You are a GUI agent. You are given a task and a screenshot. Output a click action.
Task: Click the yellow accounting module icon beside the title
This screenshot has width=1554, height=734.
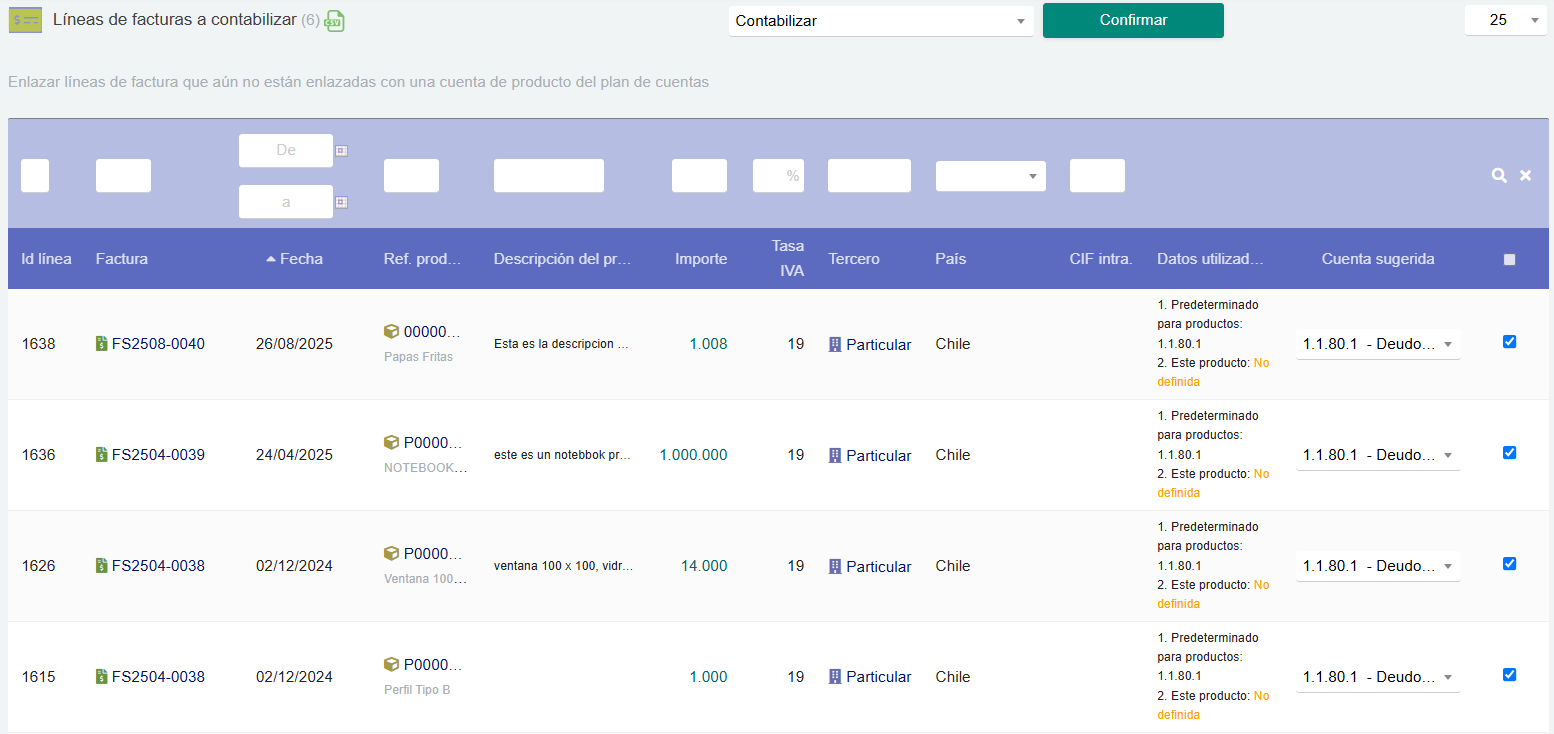pyautogui.click(x=25, y=19)
